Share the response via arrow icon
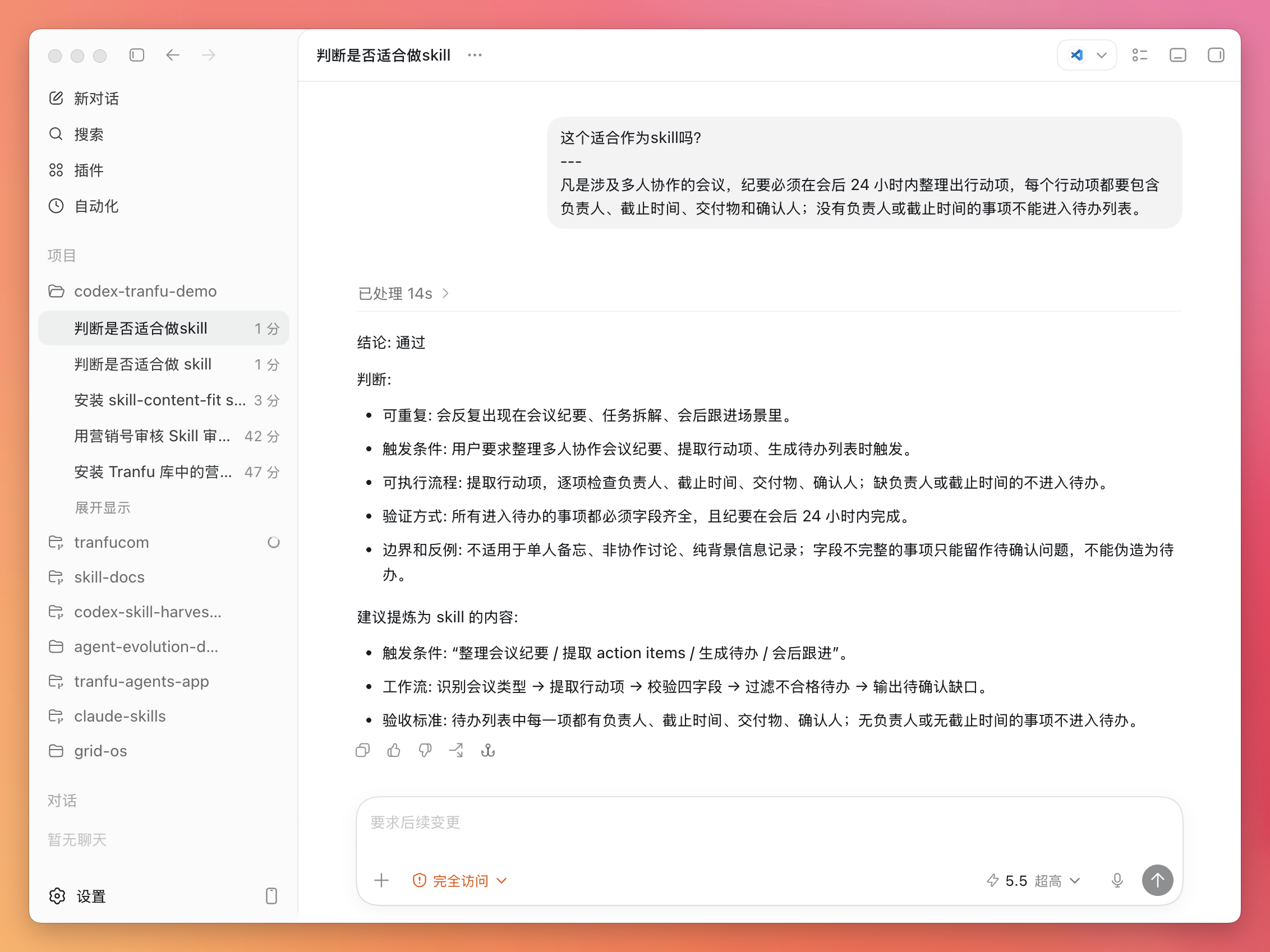The image size is (1270, 952). (x=457, y=751)
